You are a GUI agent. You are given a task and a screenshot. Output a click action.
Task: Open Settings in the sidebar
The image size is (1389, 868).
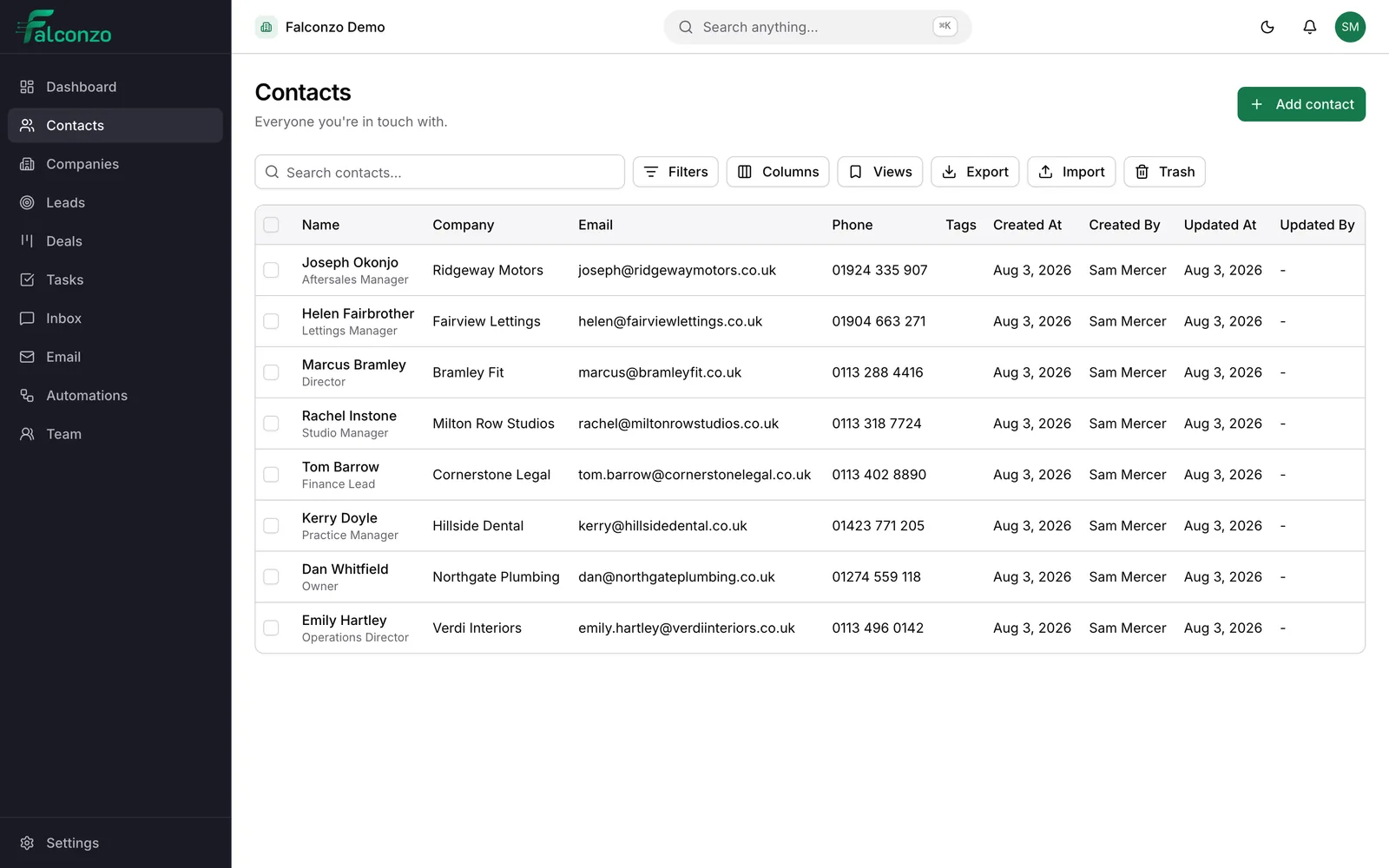click(x=115, y=843)
